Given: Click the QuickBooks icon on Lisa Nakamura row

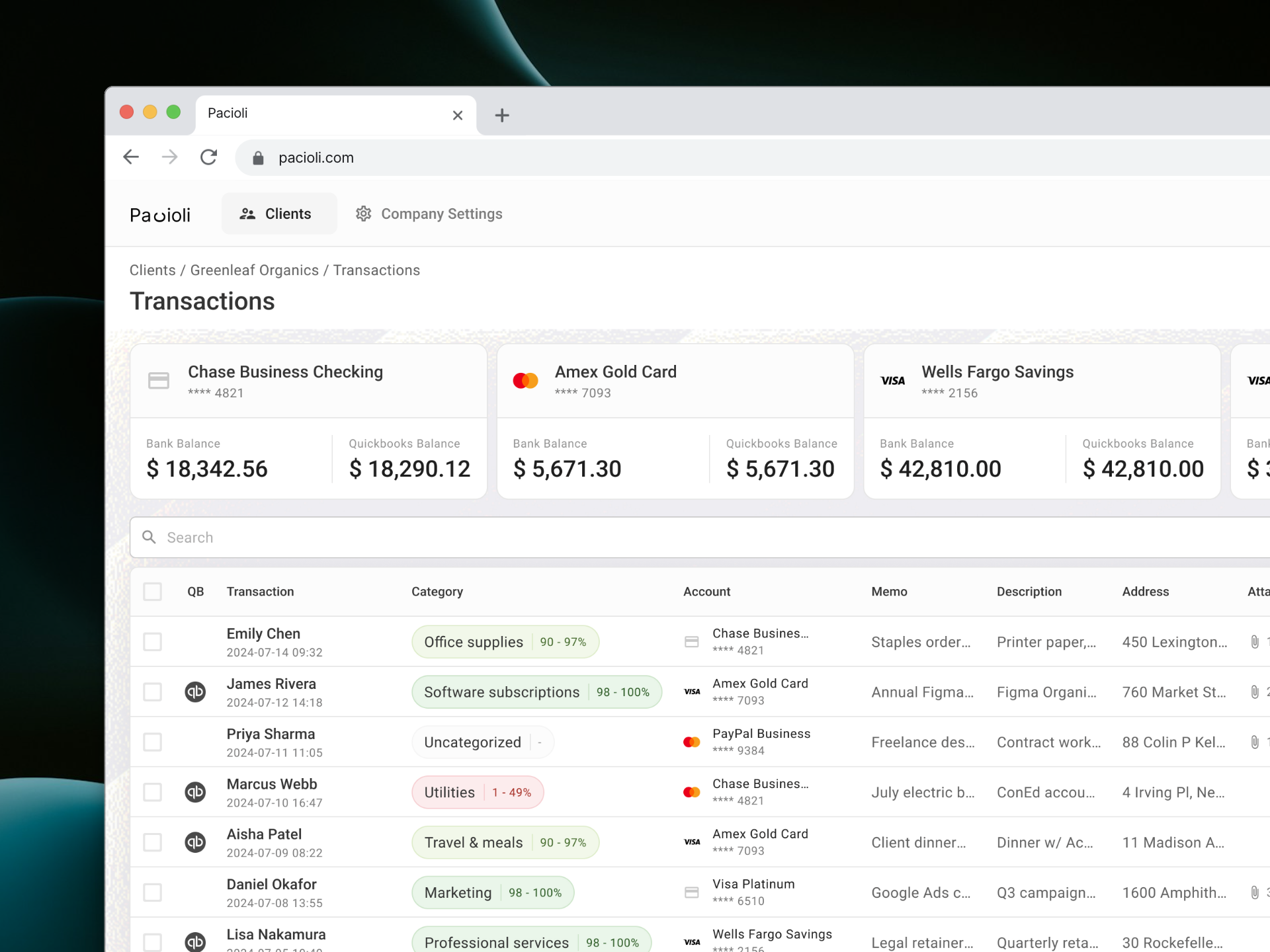Looking at the screenshot, I should click(195, 941).
